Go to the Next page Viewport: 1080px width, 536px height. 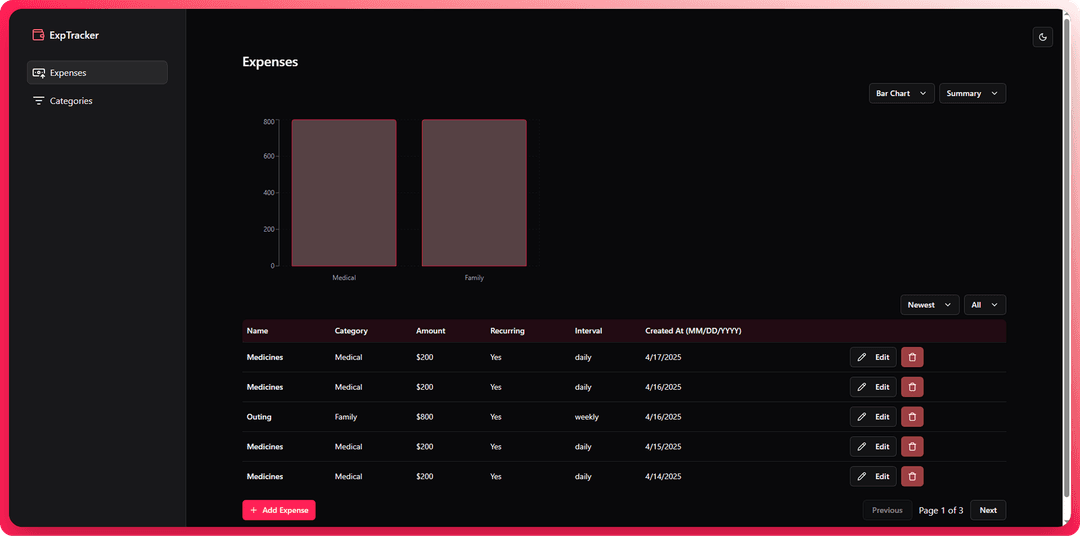click(988, 510)
